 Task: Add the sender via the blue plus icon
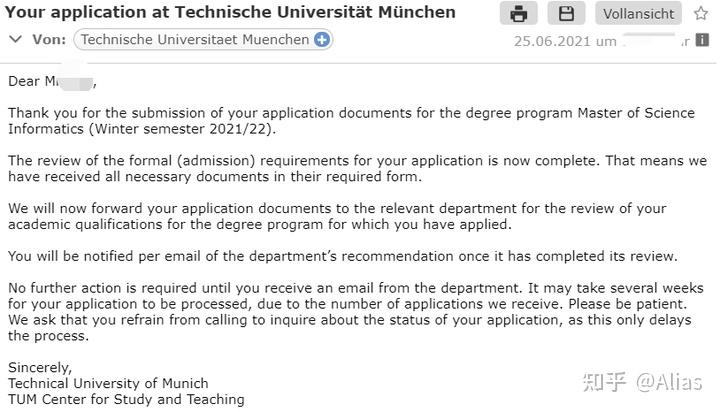pos(322,40)
